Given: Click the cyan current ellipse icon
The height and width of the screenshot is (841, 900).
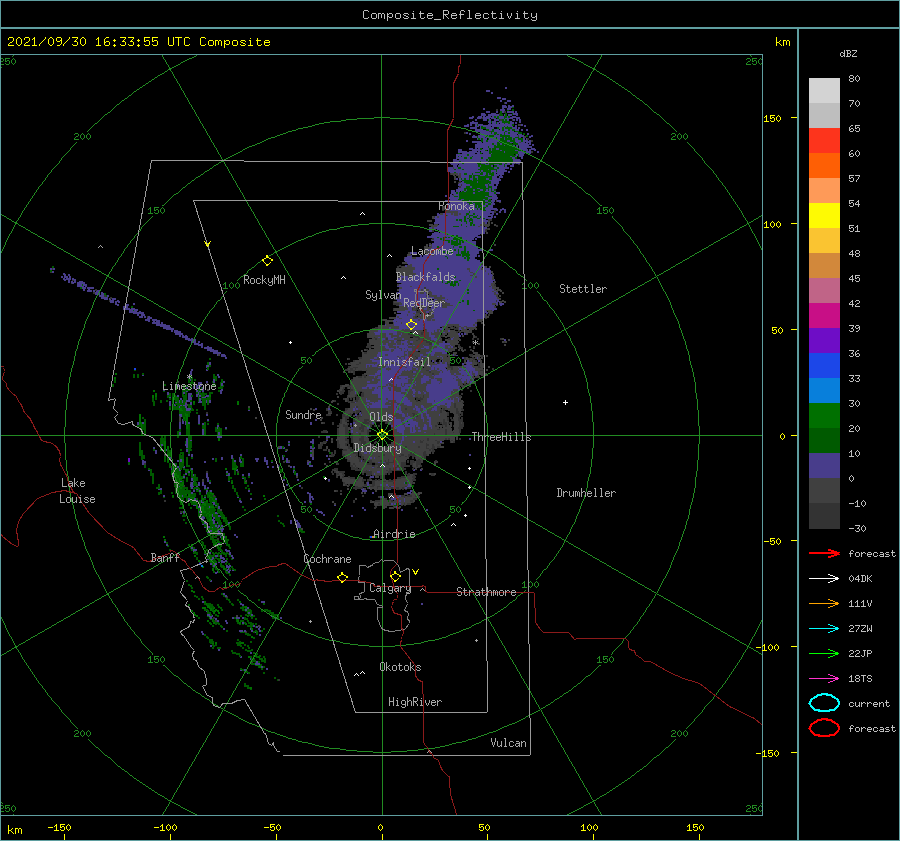Looking at the screenshot, I should [x=824, y=703].
